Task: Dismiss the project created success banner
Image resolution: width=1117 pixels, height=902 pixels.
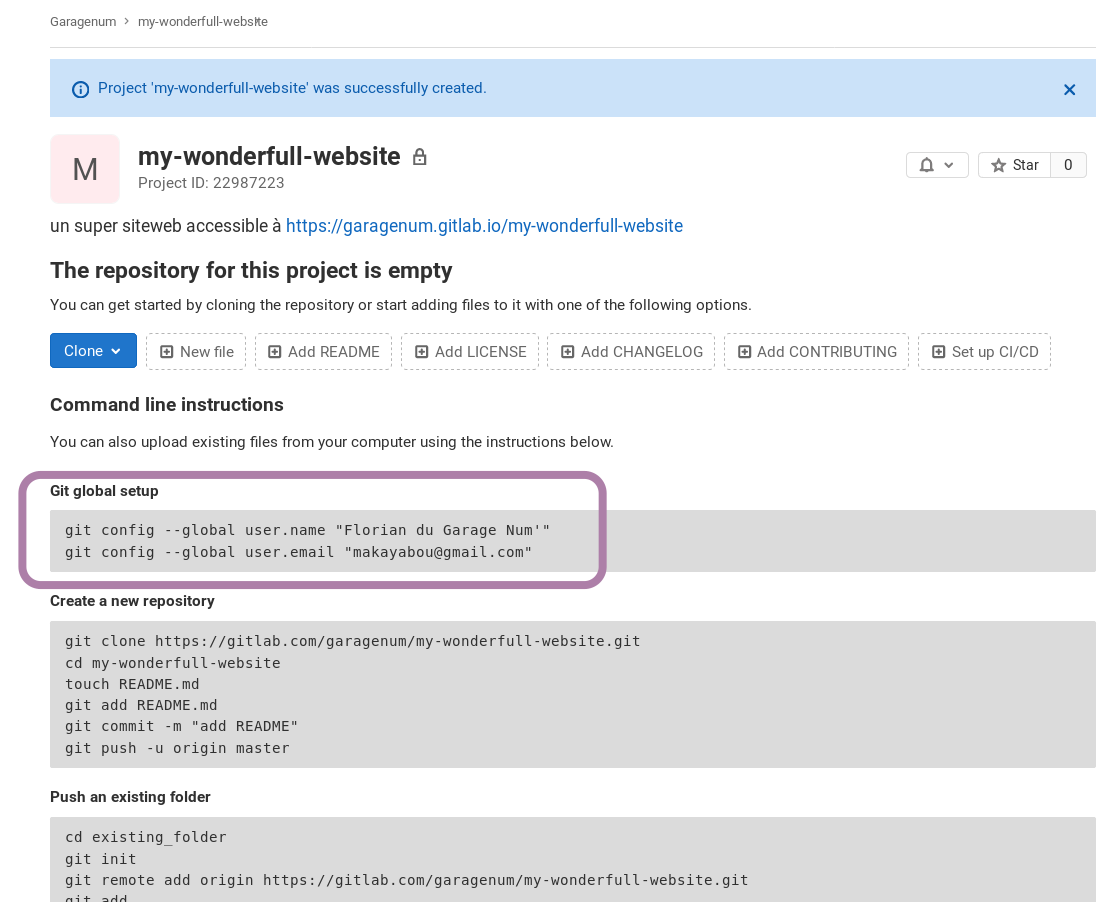Action: point(1069,89)
